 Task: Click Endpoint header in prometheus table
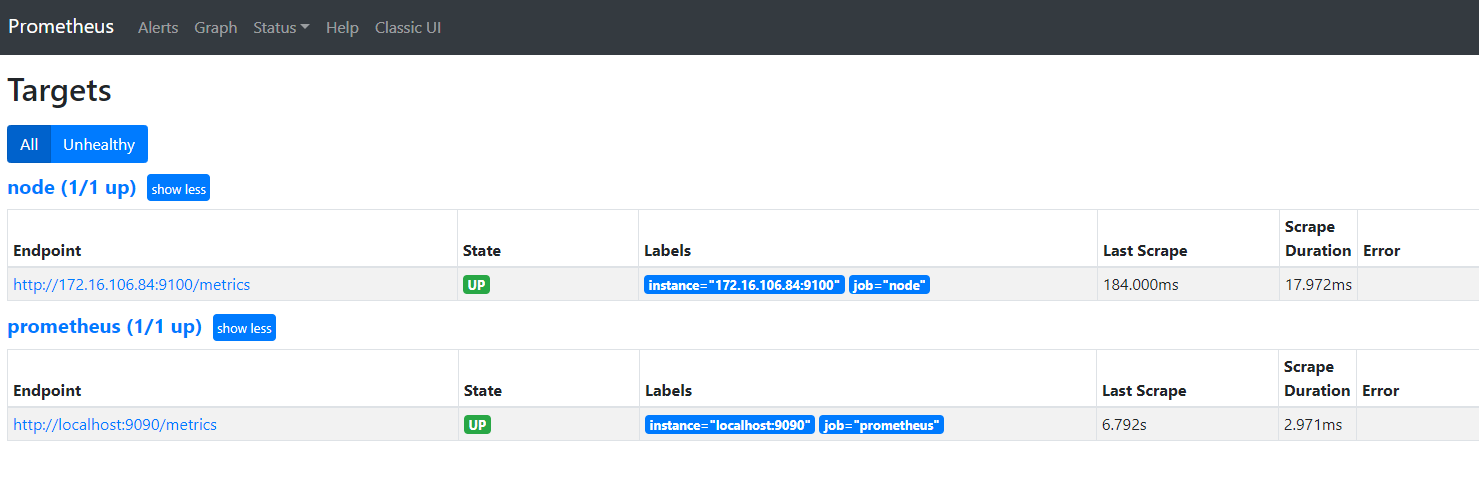47,391
